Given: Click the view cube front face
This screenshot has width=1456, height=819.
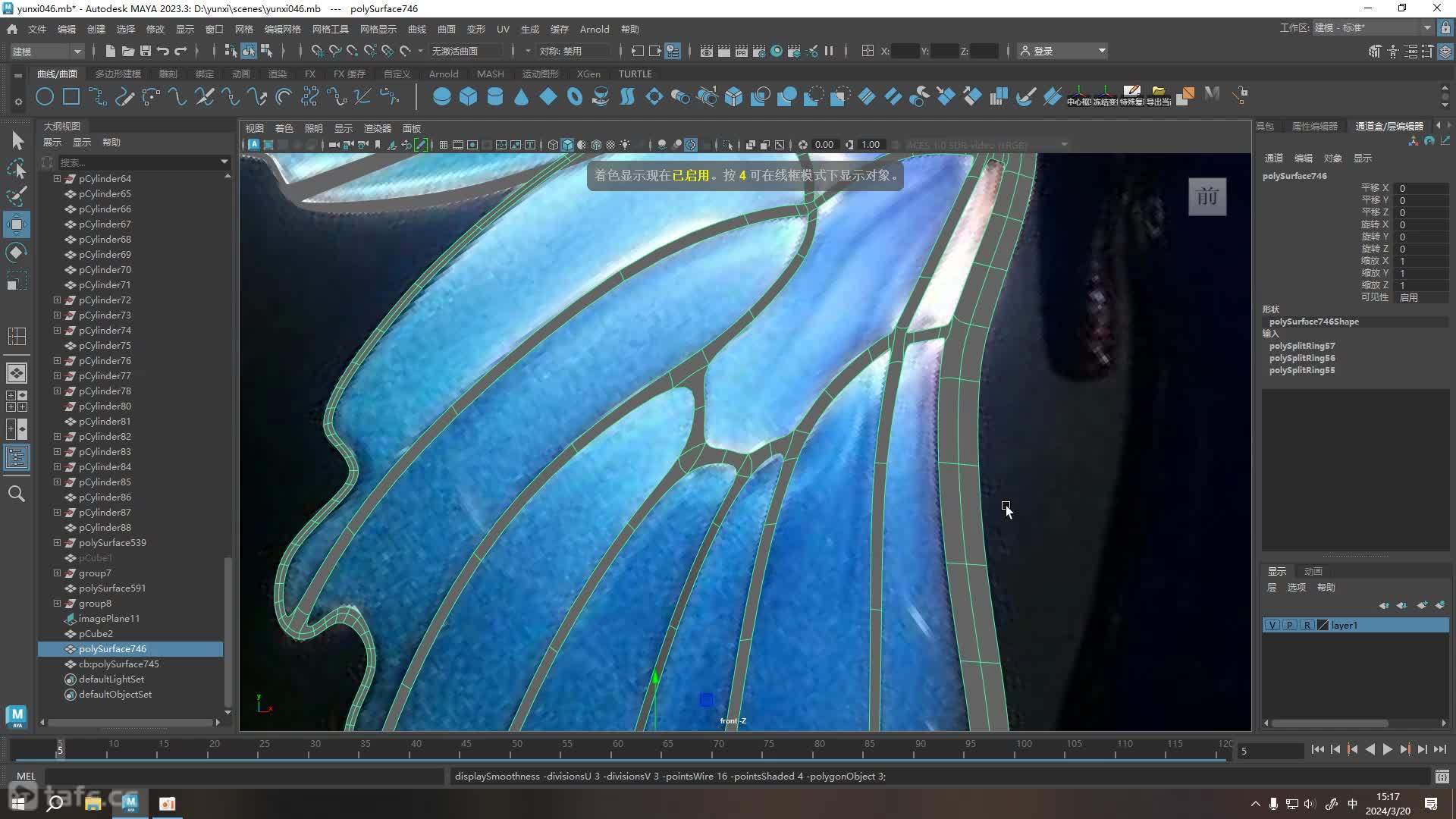Looking at the screenshot, I should pyautogui.click(x=1207, y=197).
